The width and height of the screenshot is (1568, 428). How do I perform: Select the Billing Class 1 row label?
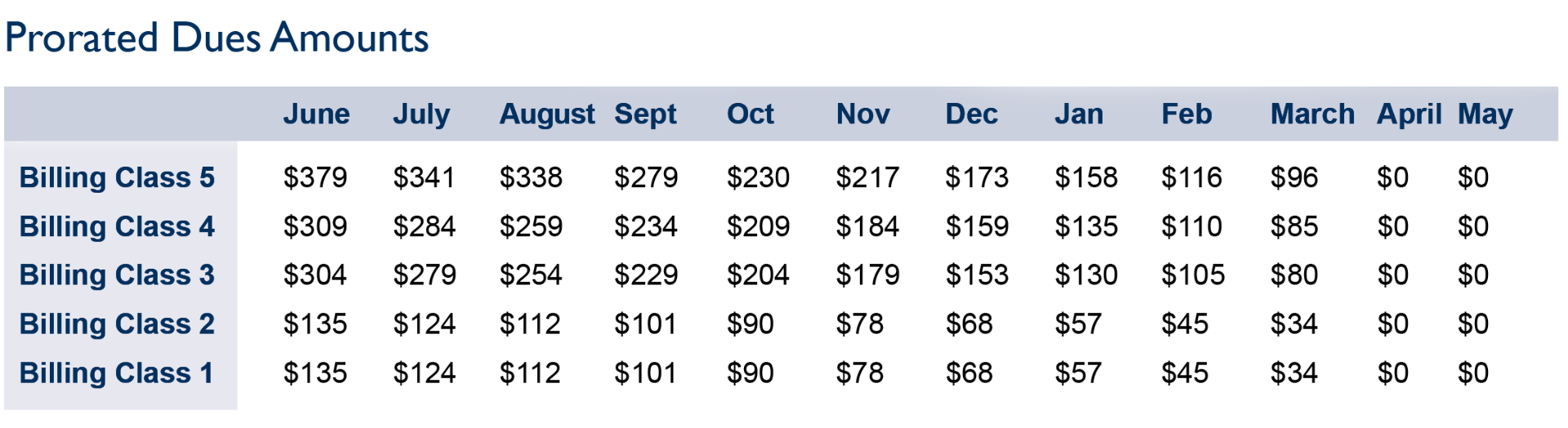116,373
